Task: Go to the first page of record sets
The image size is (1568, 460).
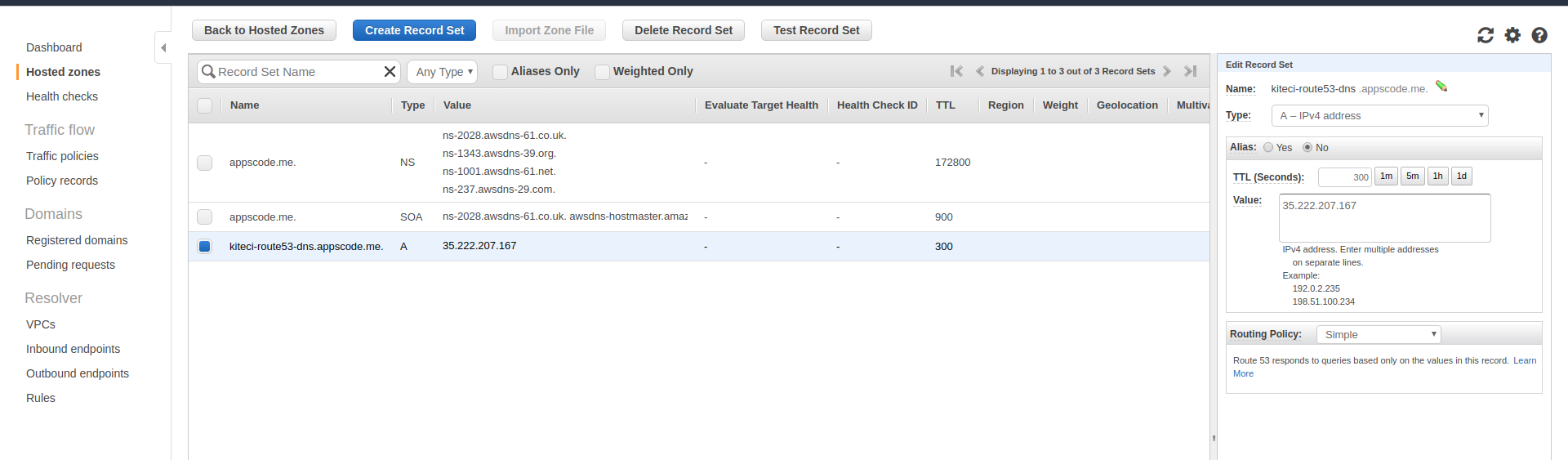Action: coord(956,71)
